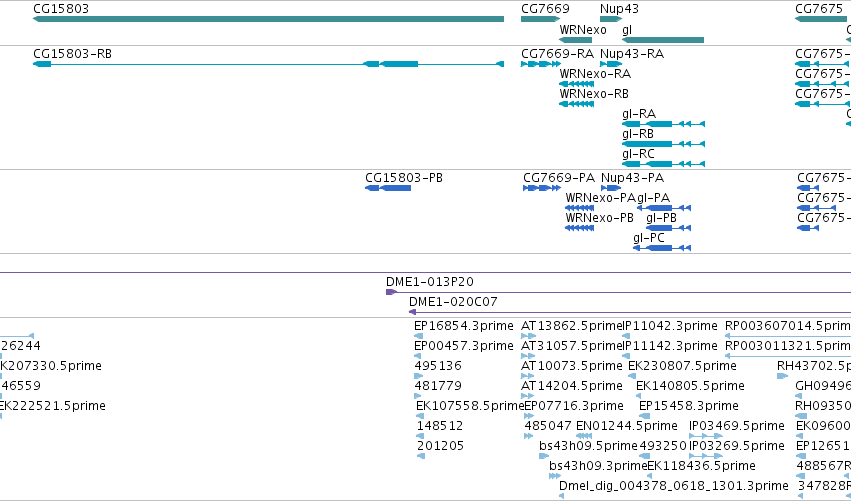Open the K207330.5prime EST label
851x501 pixels.
pyautogui.click(x=50, y=366)
